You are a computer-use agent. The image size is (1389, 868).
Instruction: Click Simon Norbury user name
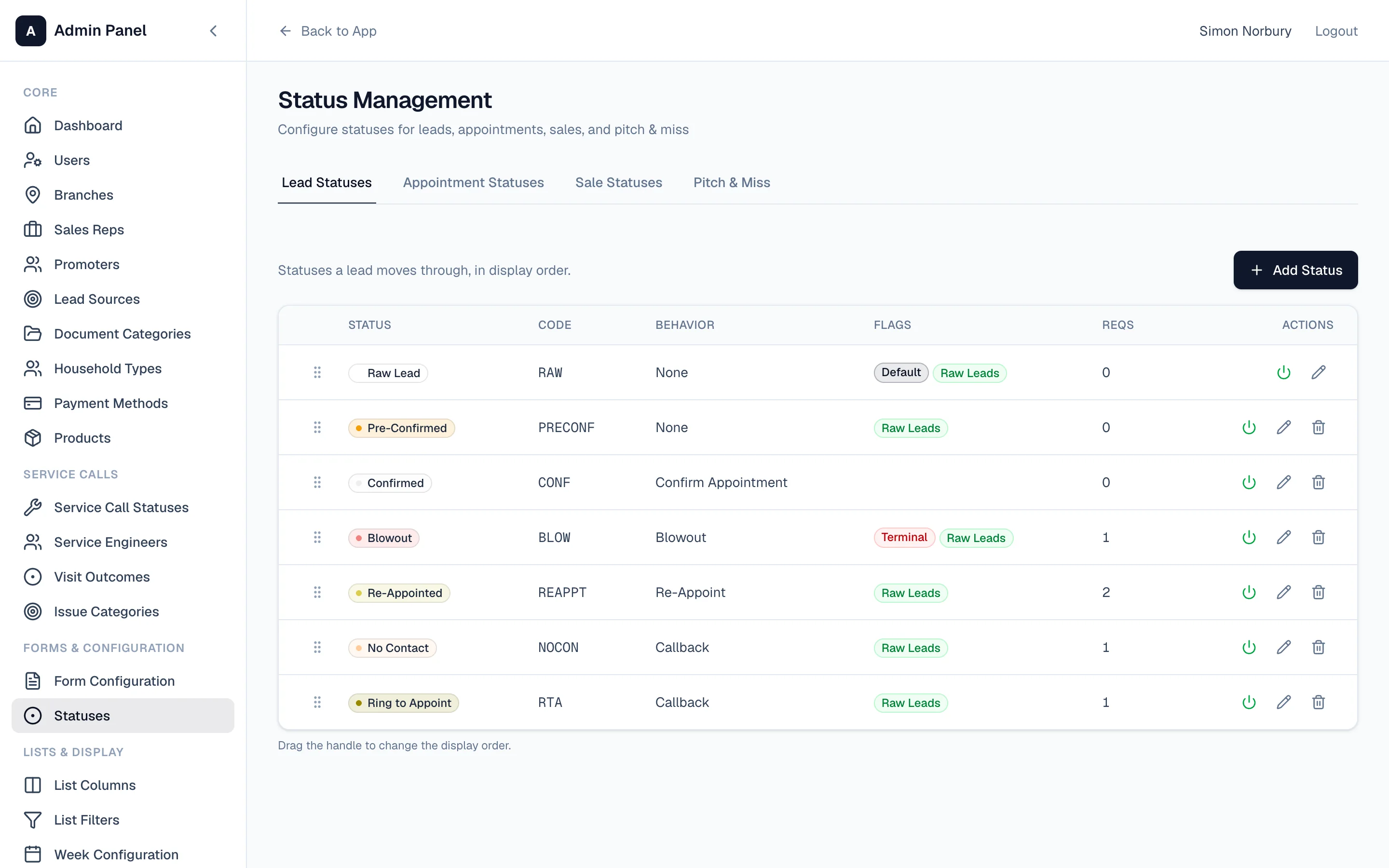1245,31
